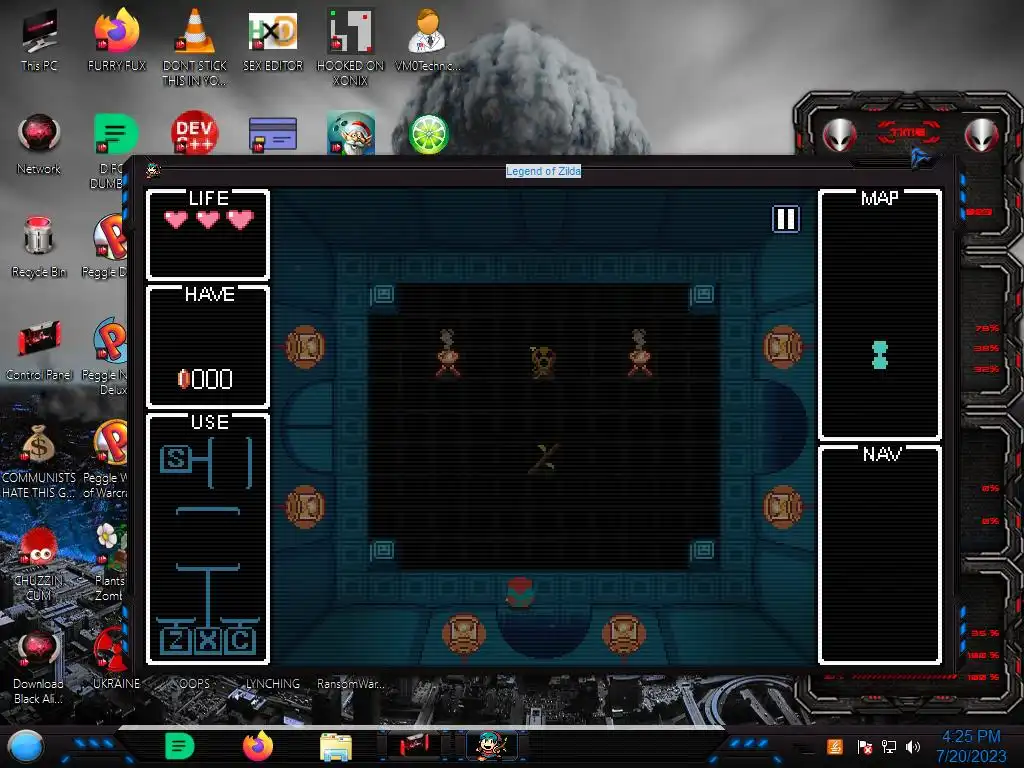Open the VM0Technic desktop icon
The width and height of the screenshot is (1024, 768).
[x=428, y=40]
